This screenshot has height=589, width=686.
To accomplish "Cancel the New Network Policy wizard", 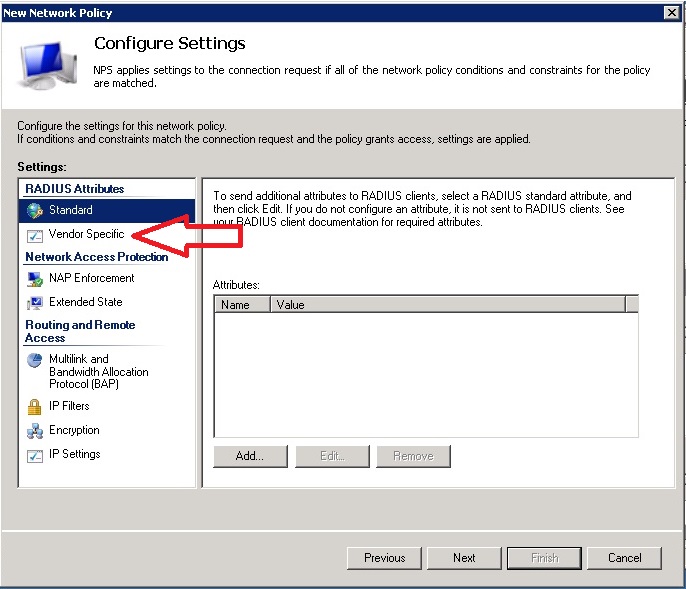I will (624, 558).
